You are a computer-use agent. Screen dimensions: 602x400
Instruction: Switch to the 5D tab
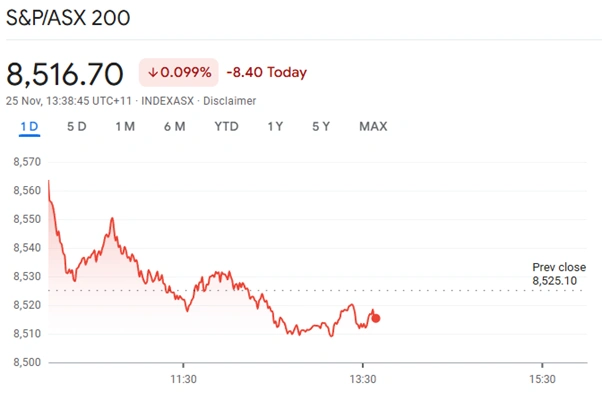click(x=76, y=127)
